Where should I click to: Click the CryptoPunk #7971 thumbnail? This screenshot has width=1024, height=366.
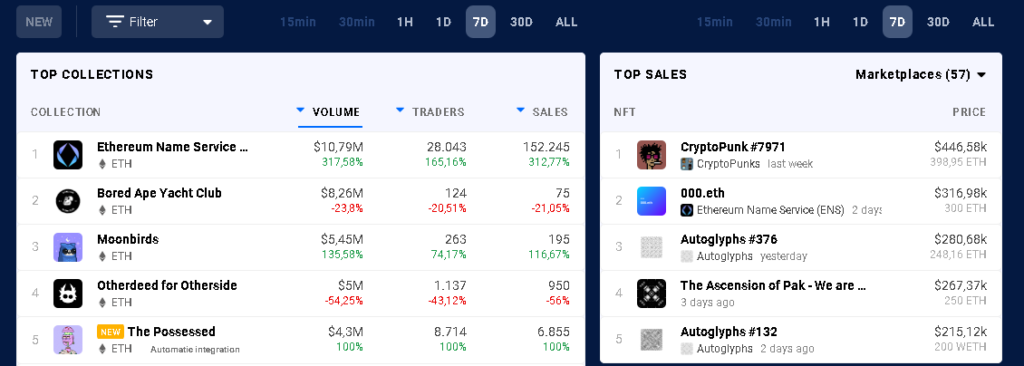pos(651,155)
